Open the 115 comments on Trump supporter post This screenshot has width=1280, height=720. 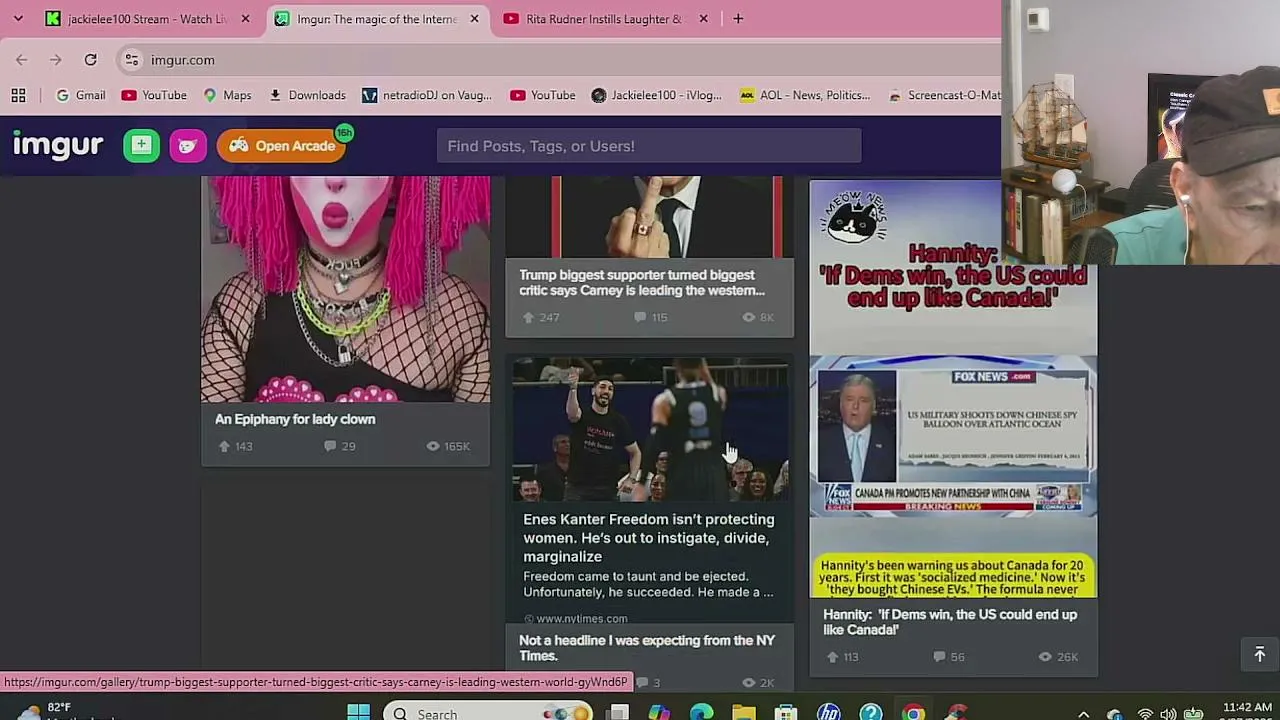[650, 317]
